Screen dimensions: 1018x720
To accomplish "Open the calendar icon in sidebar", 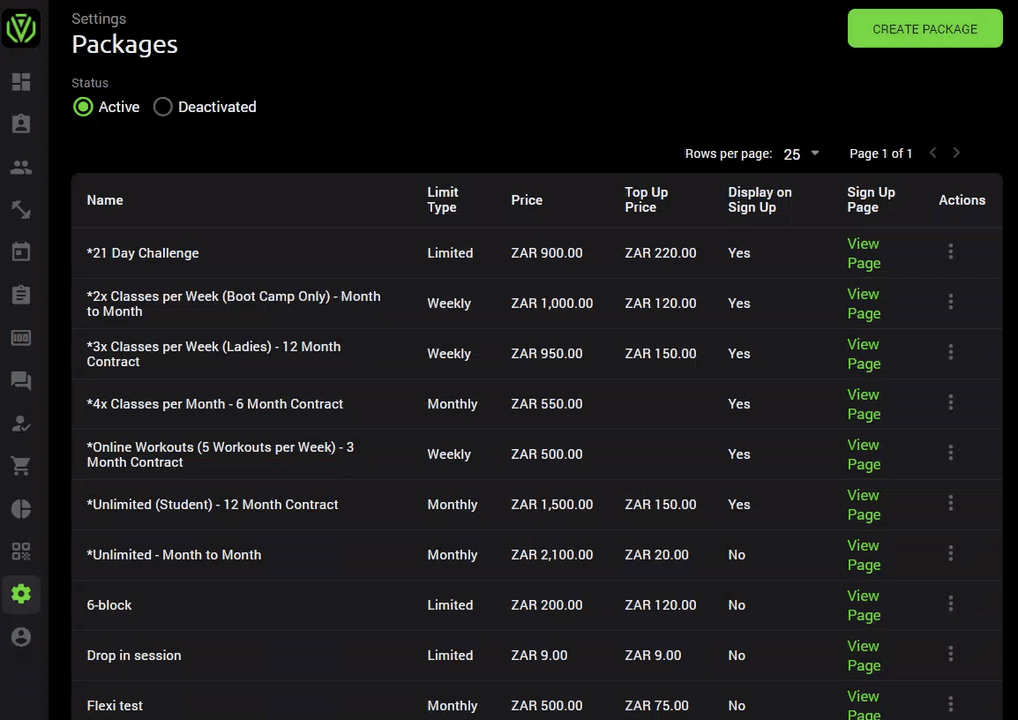I will [x=21, y=252].
